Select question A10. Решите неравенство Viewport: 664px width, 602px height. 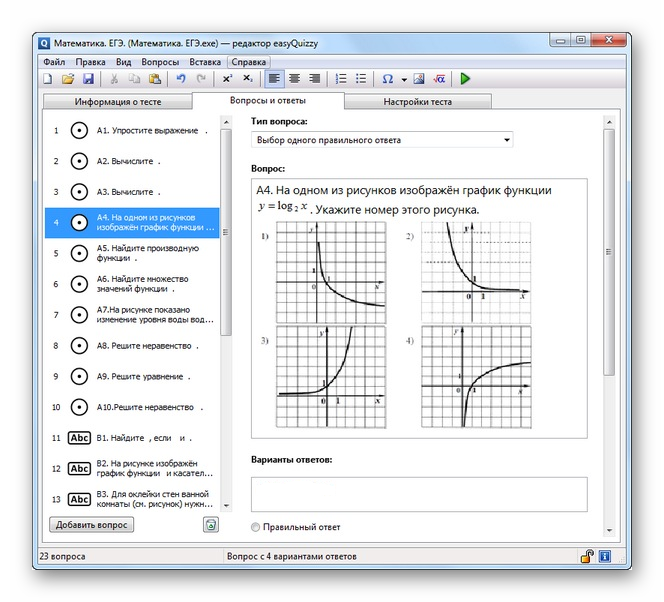132,407
